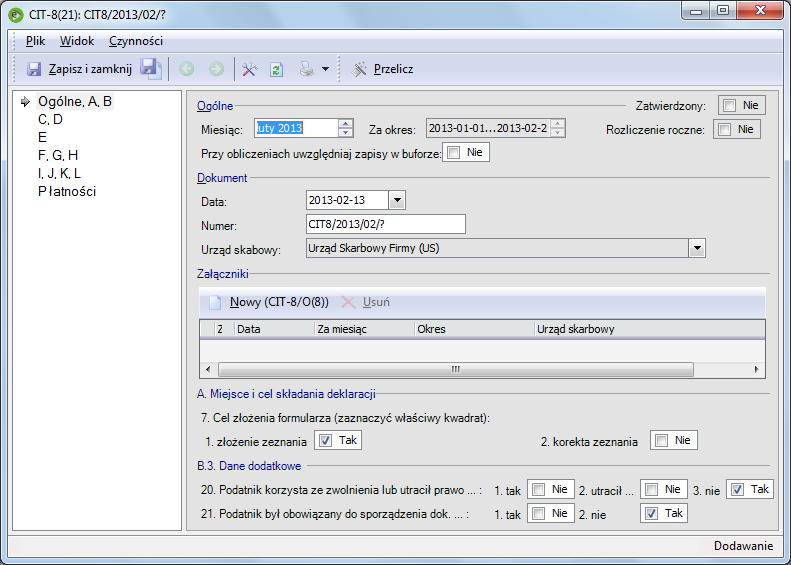Toggle field 20 option 2. utracił checkbox
791x565 pixels.
click(651, 489)
